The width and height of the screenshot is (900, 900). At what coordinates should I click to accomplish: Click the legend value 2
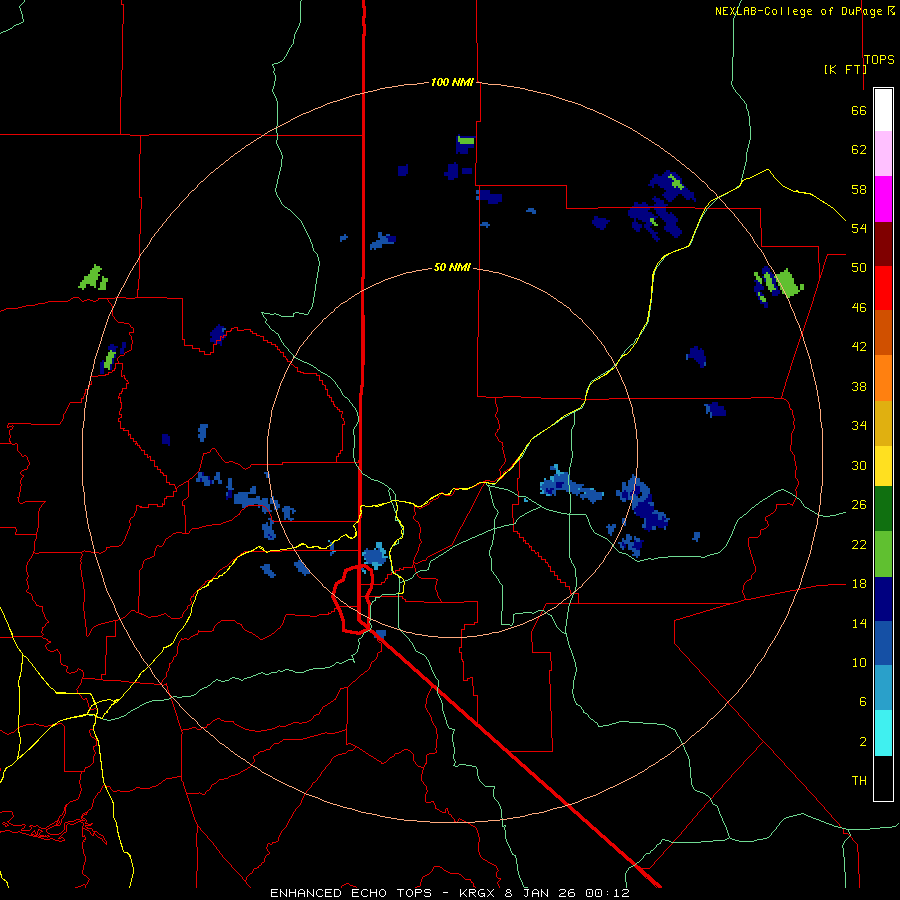click(x=863, y=742)
